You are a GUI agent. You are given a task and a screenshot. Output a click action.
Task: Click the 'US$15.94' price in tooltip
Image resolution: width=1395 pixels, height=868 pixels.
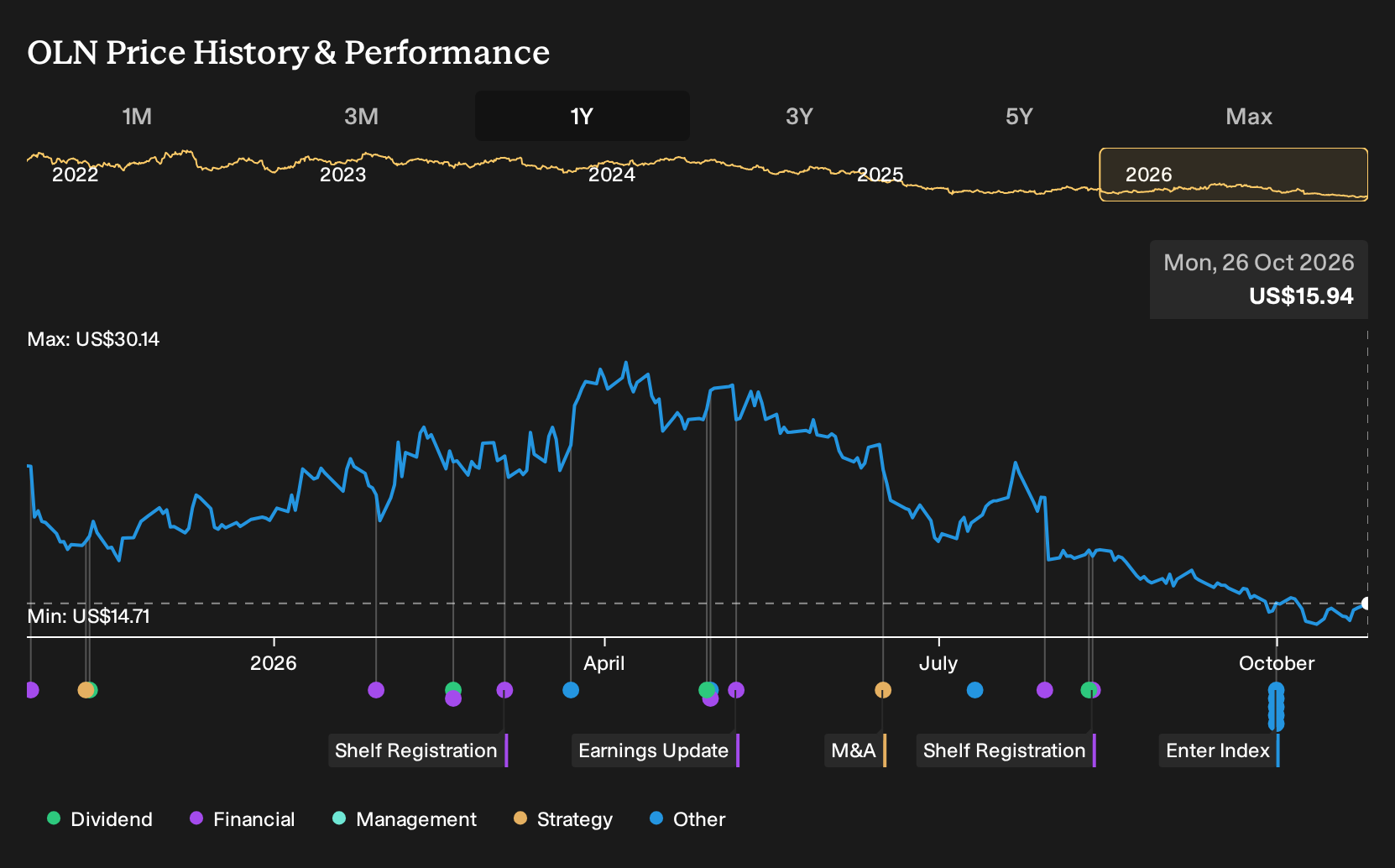[x=1301, y=296]
